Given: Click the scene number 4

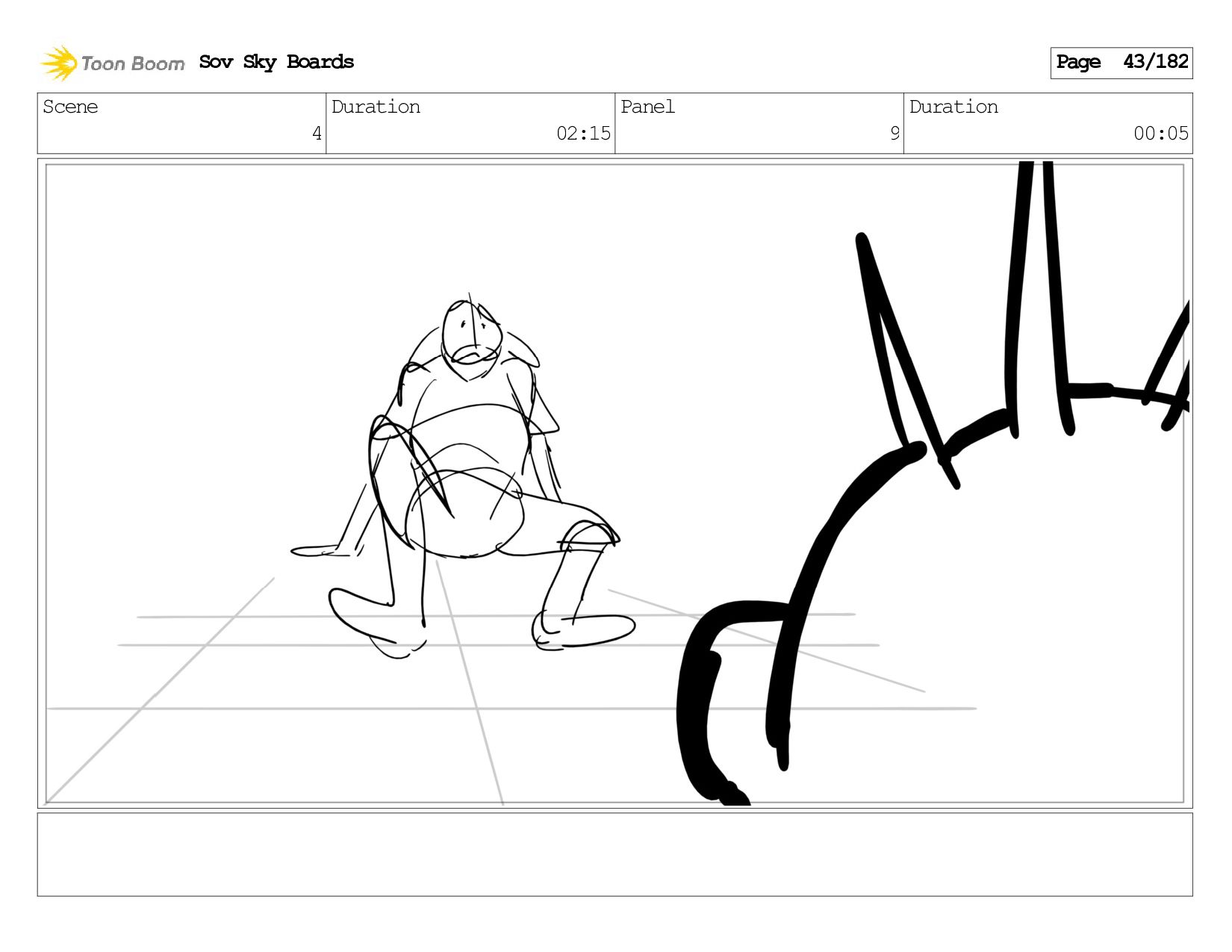Looking at the screenshot, I should pos(317,134).
